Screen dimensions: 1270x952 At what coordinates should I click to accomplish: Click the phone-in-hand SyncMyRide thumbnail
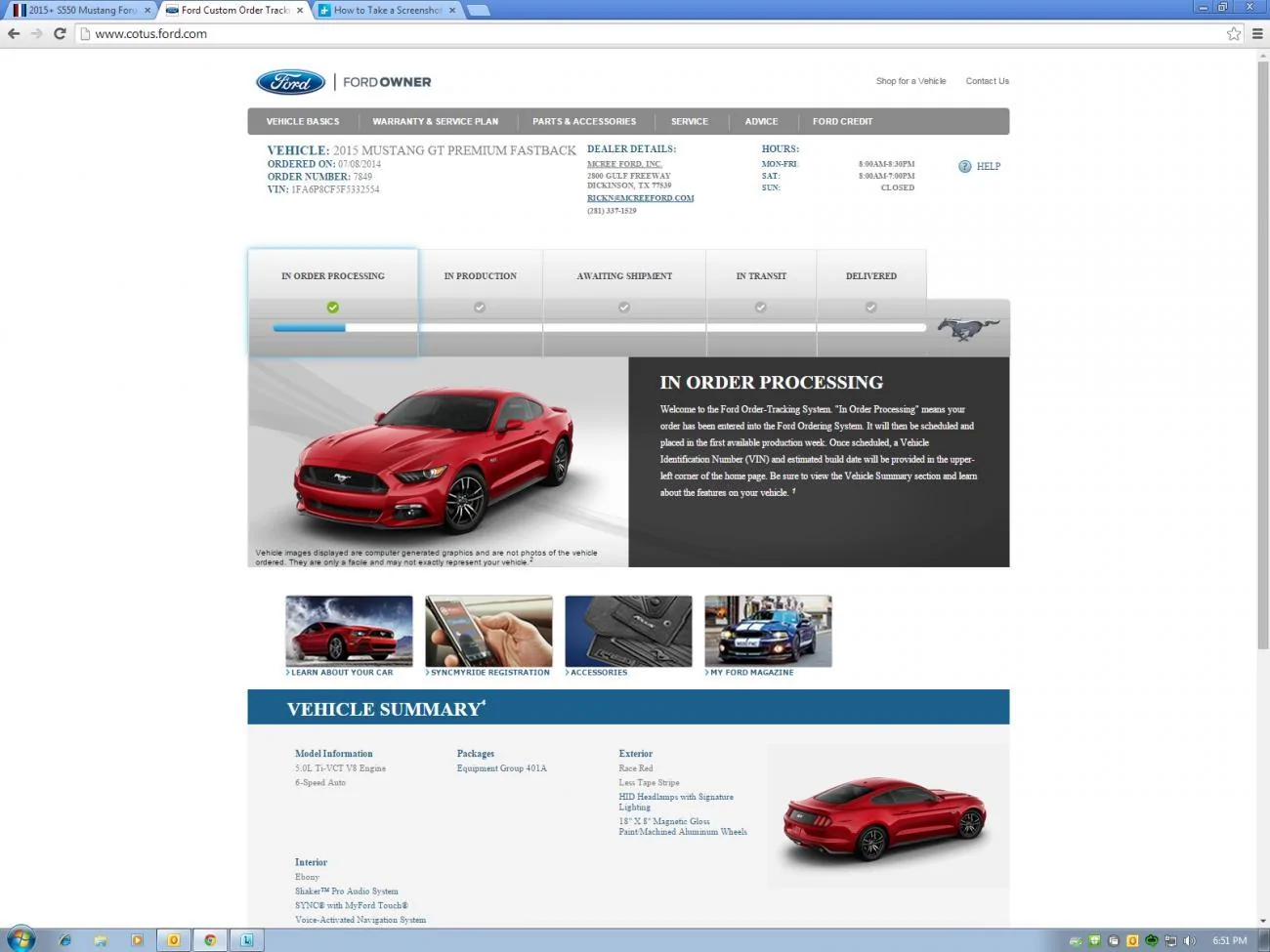tap(488, 631)
